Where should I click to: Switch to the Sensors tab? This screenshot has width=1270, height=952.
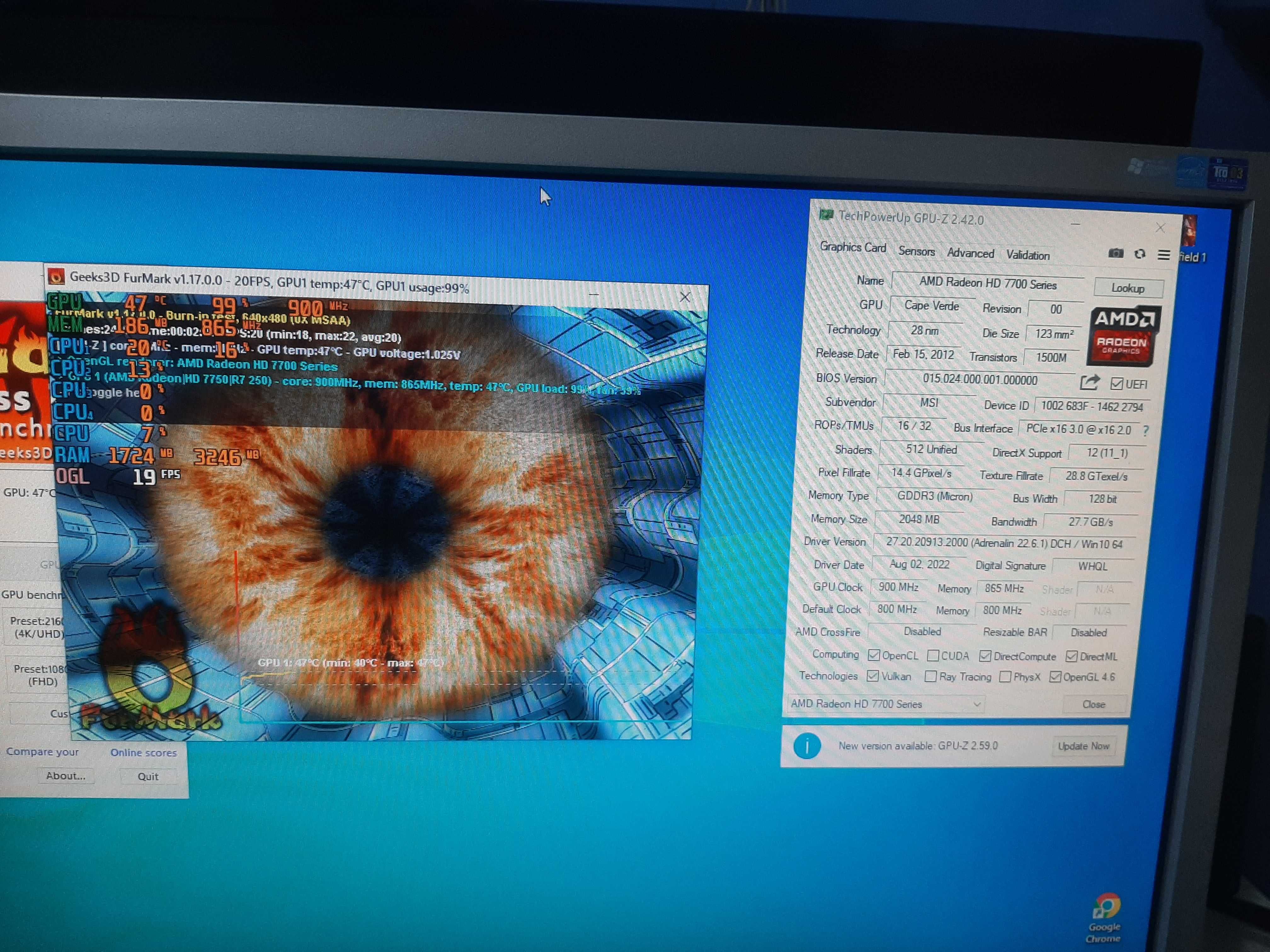point(916,251)
